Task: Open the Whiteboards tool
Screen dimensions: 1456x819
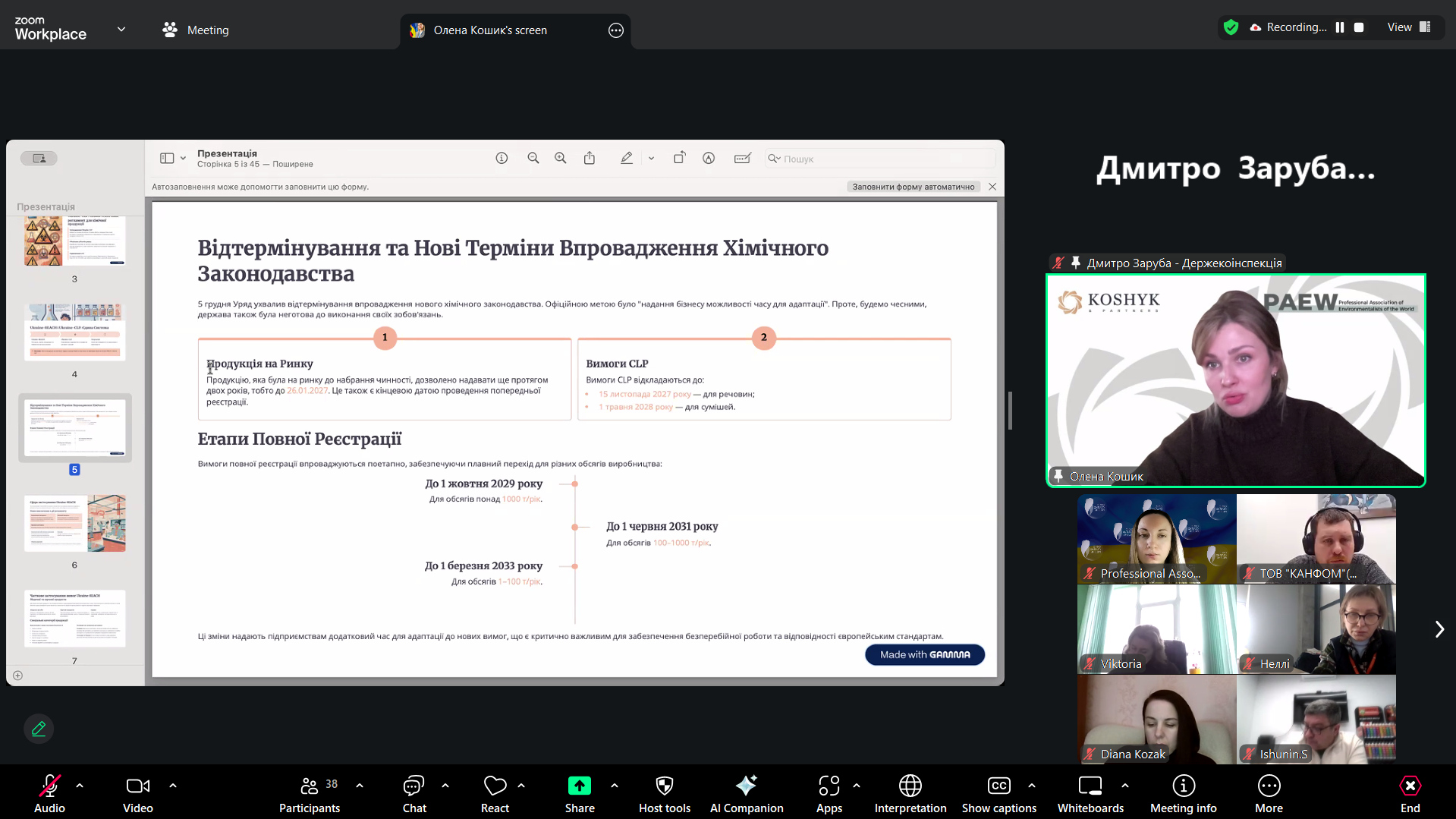Action: pyautogui.click(x=1090, y=793)
